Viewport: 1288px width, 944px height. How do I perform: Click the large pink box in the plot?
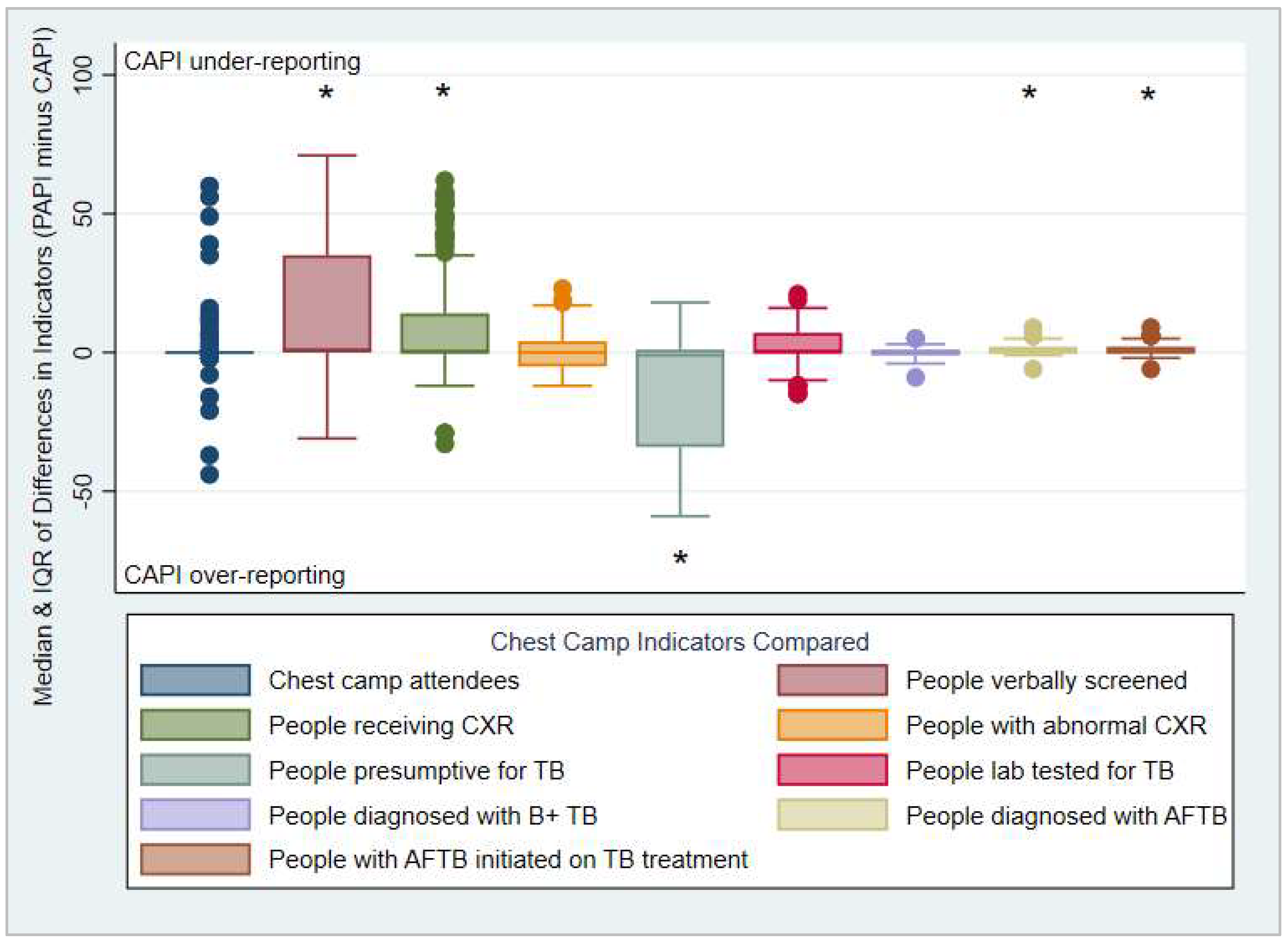pyautogui.click(x=327, y=303)
